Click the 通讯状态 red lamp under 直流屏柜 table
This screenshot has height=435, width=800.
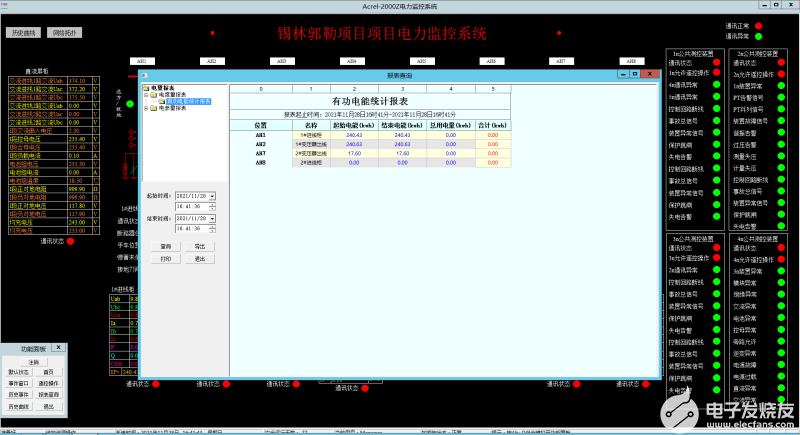pos(70,241)
